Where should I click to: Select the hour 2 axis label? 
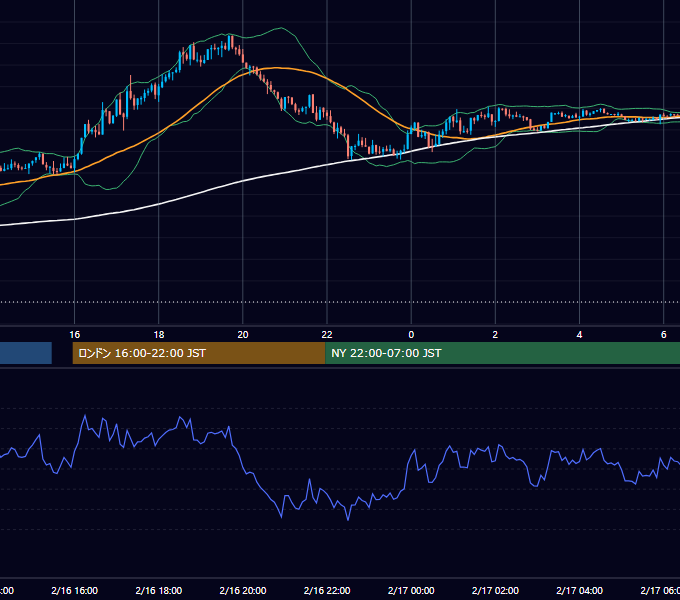click(495, 335)
